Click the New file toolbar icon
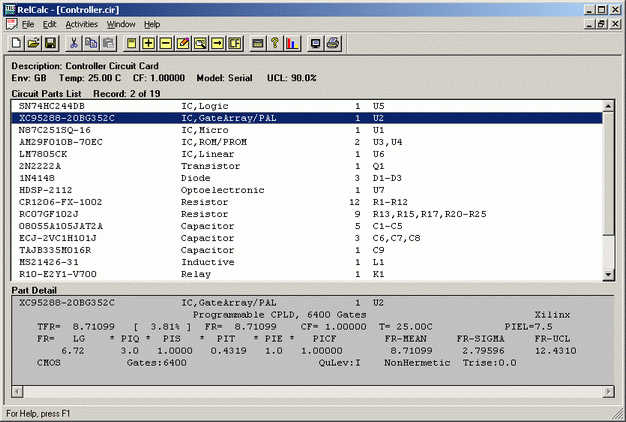 16,43
